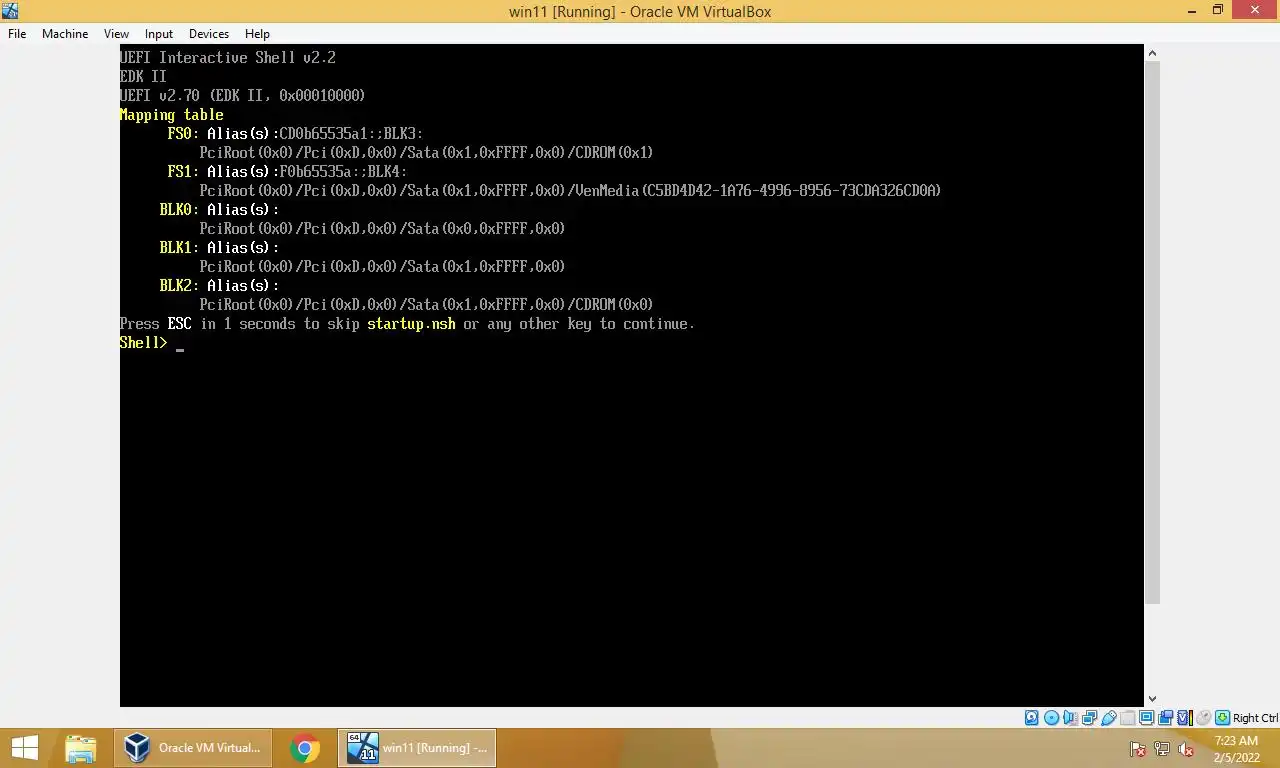Click the audio status icon in VM status bar
The image size is (1280, 768).
[x=1070, y=718]
